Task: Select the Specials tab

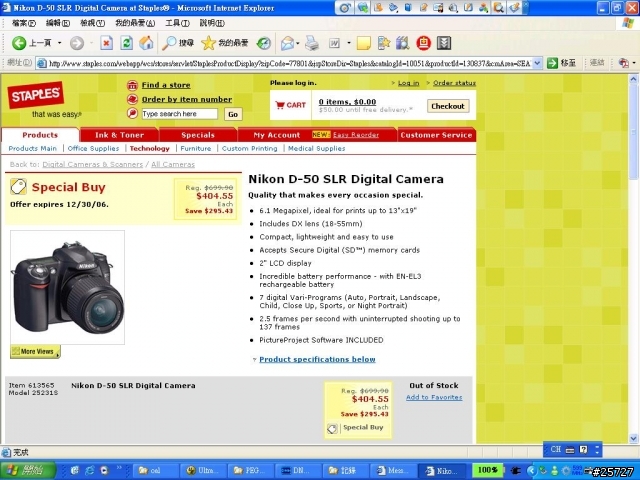Action: pos(198,135)
